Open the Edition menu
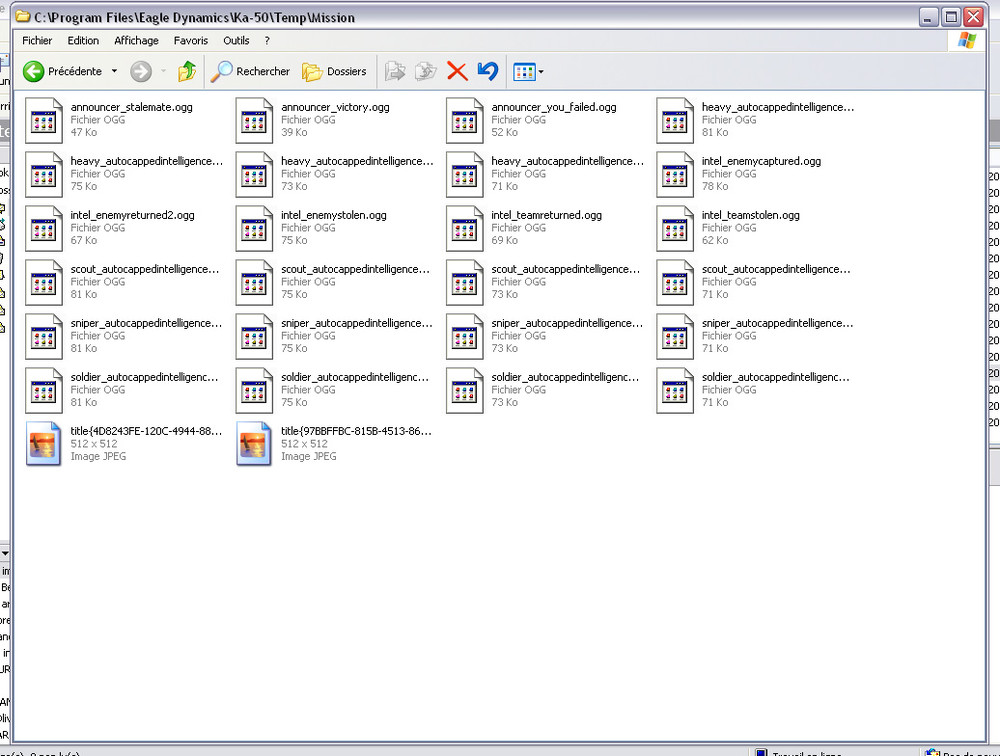Image resolution: width=1000 pixels, height=756 pixels. click(83, 40)
